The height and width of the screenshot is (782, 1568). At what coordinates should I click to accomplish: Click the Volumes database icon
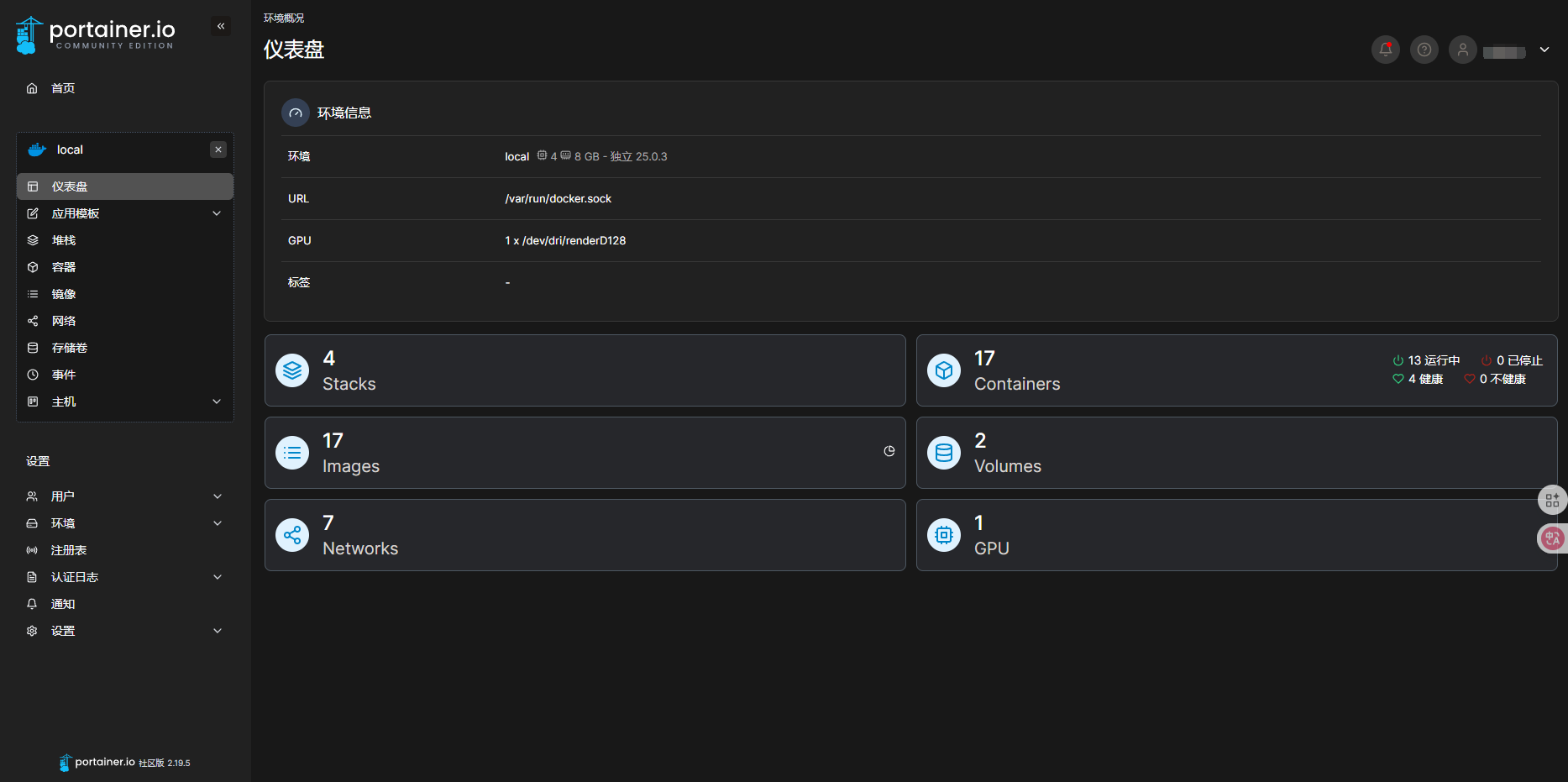(943, 453)
